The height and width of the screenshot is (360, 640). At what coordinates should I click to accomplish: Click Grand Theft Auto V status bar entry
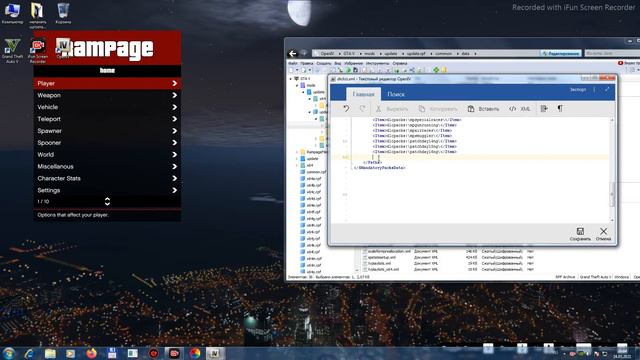point(595,277)
